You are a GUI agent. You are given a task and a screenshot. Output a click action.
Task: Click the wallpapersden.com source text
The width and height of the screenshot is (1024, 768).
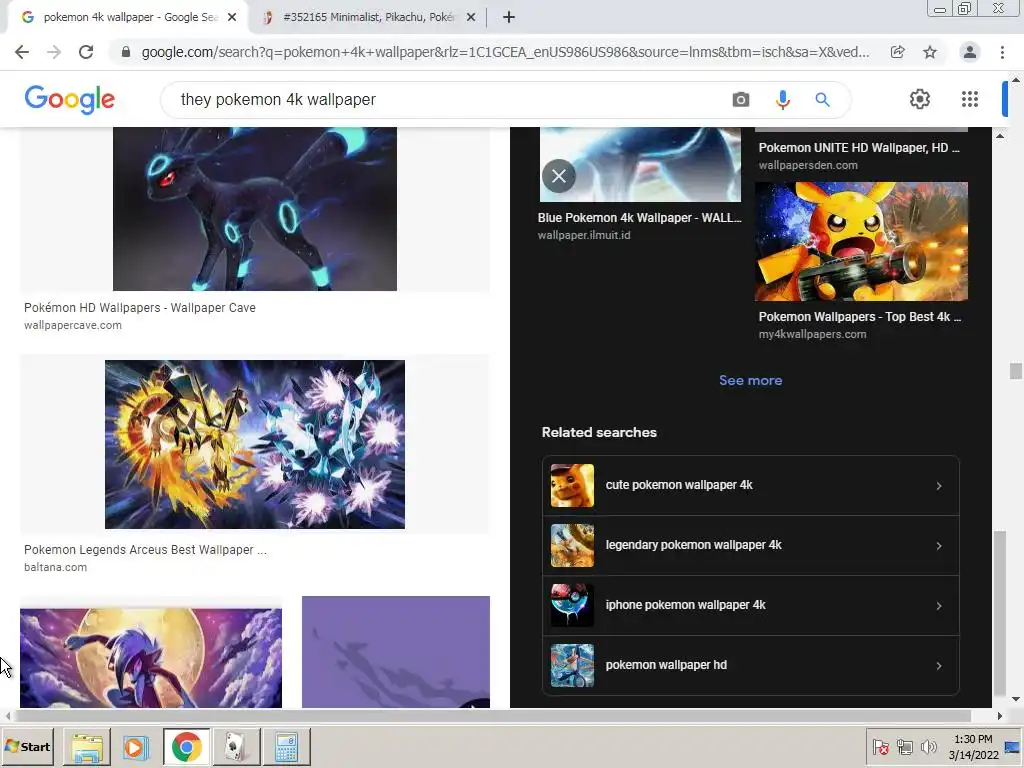[x=808, y=165]
